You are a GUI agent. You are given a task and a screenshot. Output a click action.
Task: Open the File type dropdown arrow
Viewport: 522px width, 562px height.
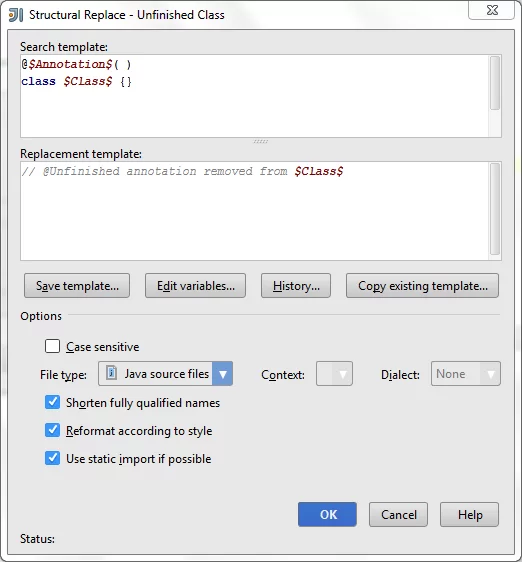point(223,374)
